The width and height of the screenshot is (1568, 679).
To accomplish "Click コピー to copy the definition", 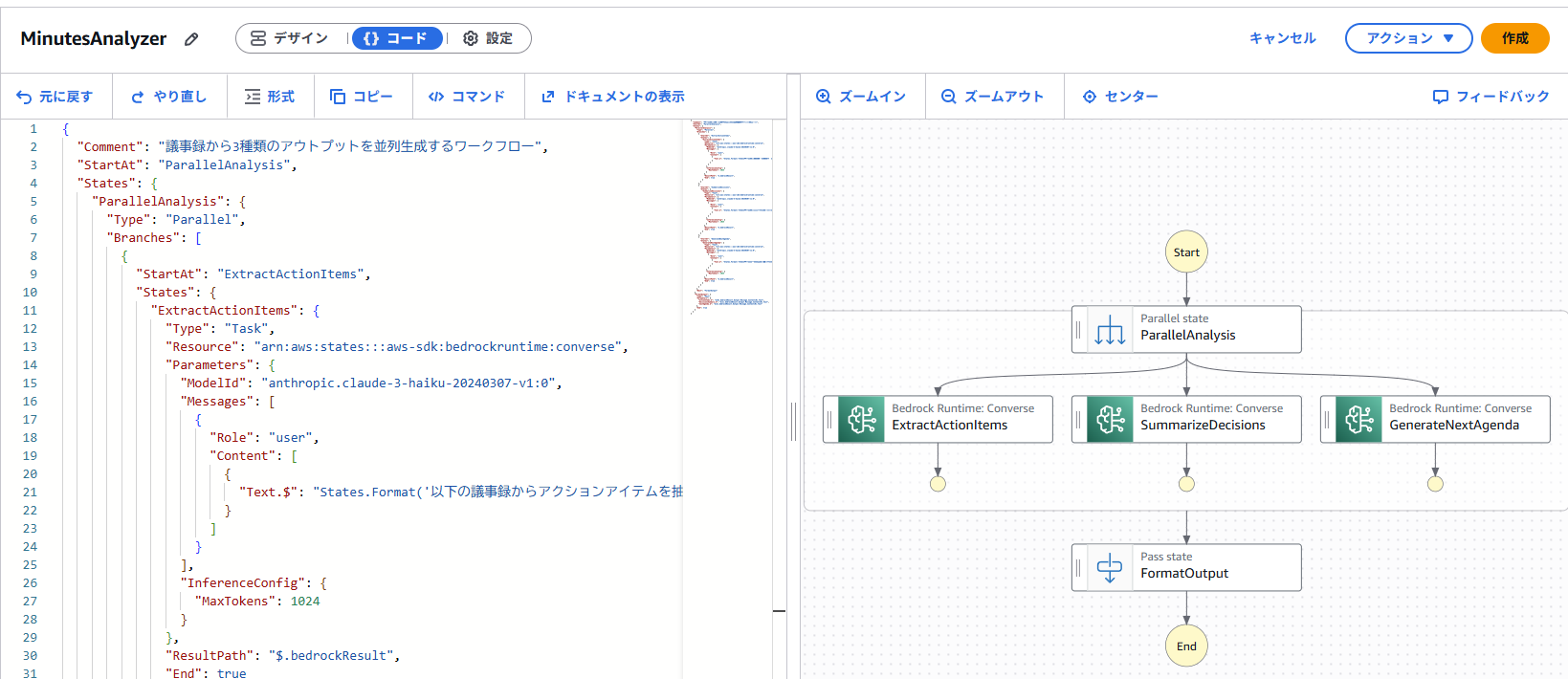I will pos(362,97).
